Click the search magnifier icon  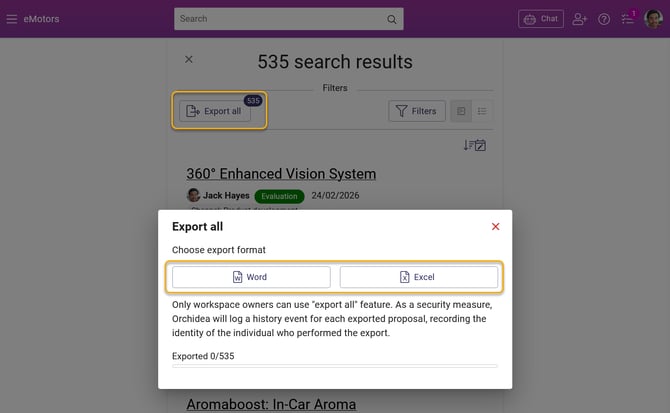coord(392,19)
